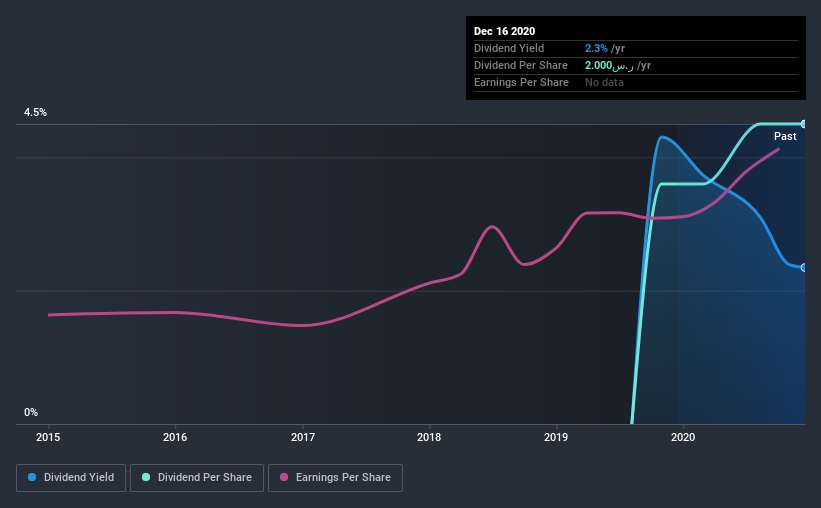Toggle the Dividend Per Share legend button
Viewport: 821px width, 508px height.
pyautogui.click(x=197, y=478)
